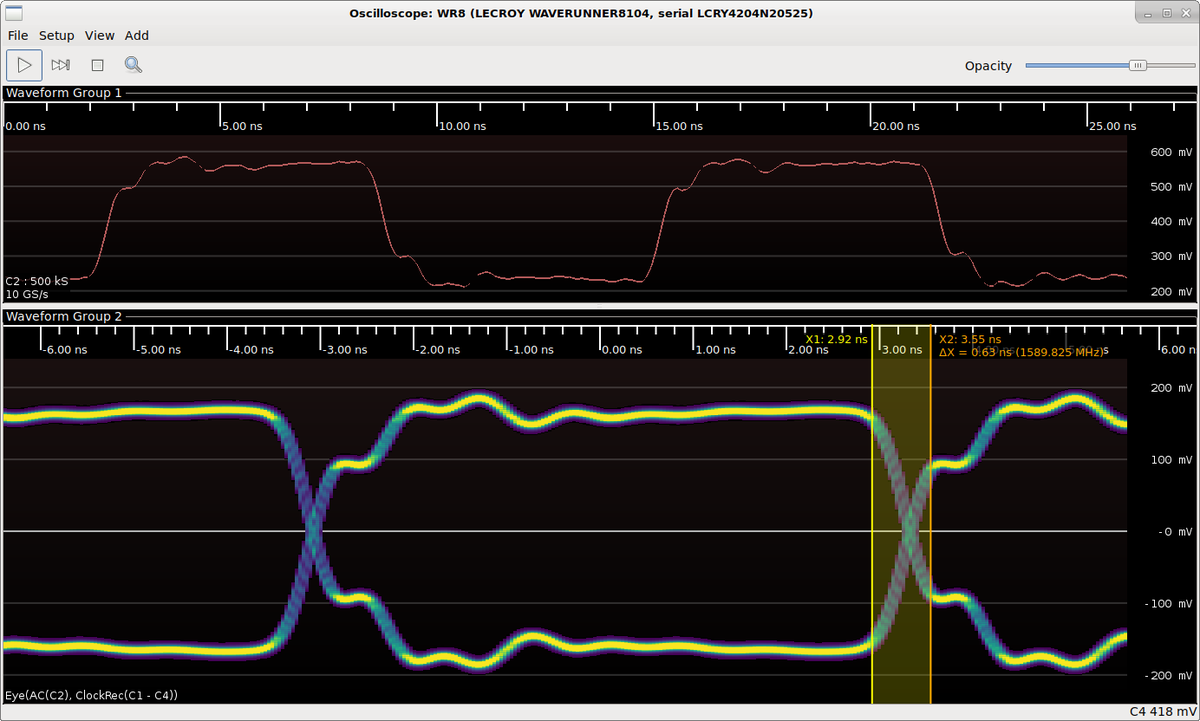
Task: Click the yellow highlighted cursor region
Action: (x=901, y=515)
